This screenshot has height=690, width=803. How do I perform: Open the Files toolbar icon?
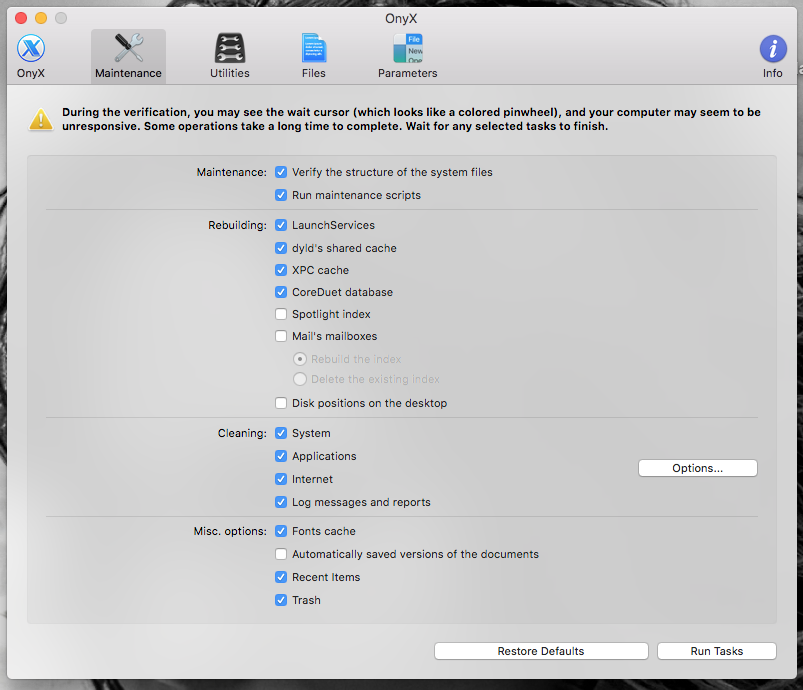[x=313, y=56]
